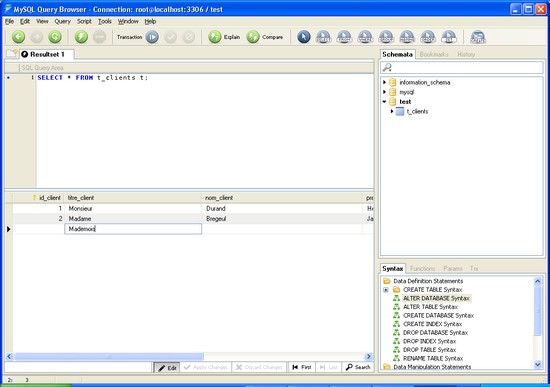The image size is (550, 387).
Task: Click the green Refresh query button
Action: pos(55,37)
